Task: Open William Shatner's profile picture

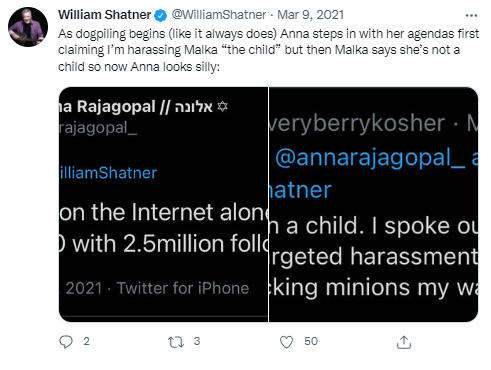Action: [28, 27]
